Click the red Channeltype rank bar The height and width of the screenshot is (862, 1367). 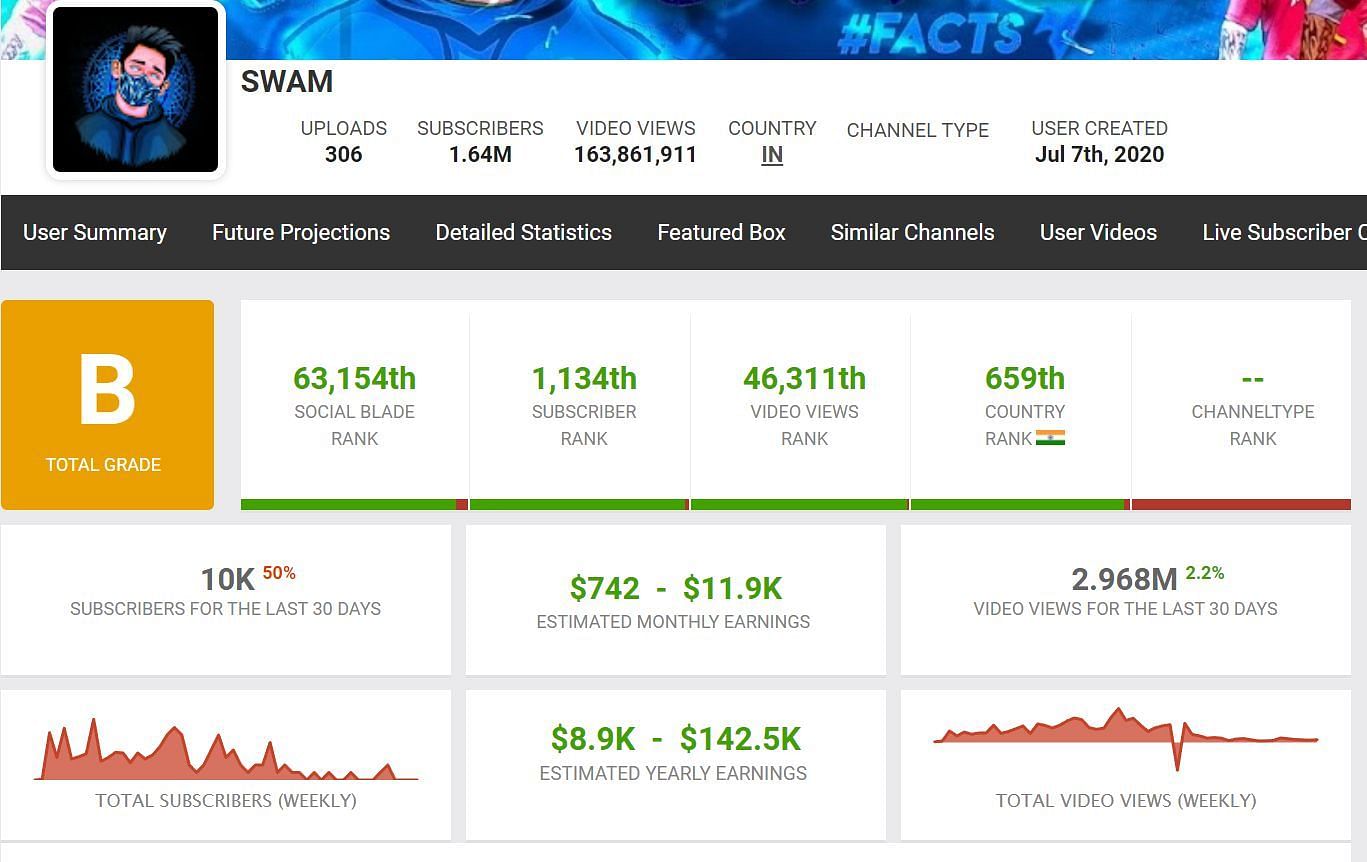tap(1241, 505)
